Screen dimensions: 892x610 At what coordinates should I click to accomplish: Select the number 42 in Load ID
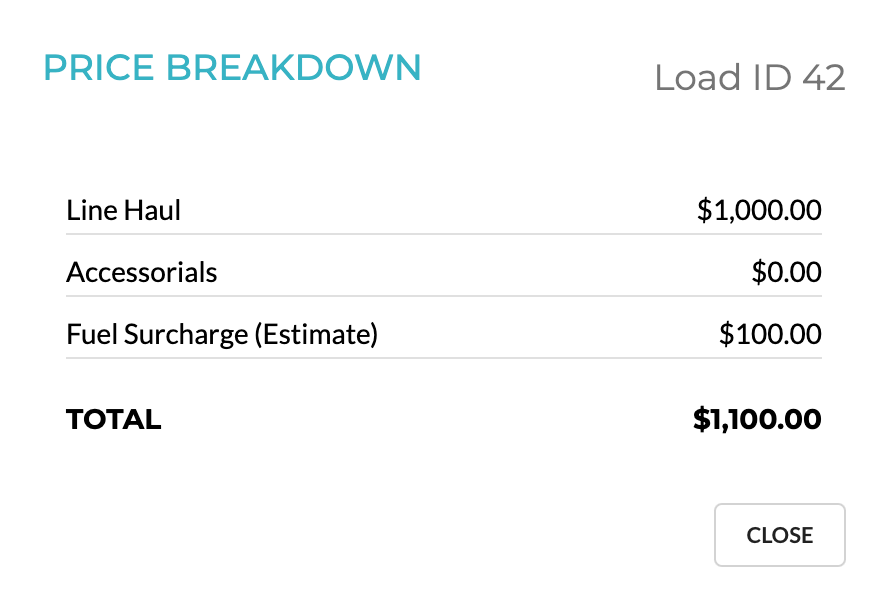[x=827, y=78]
